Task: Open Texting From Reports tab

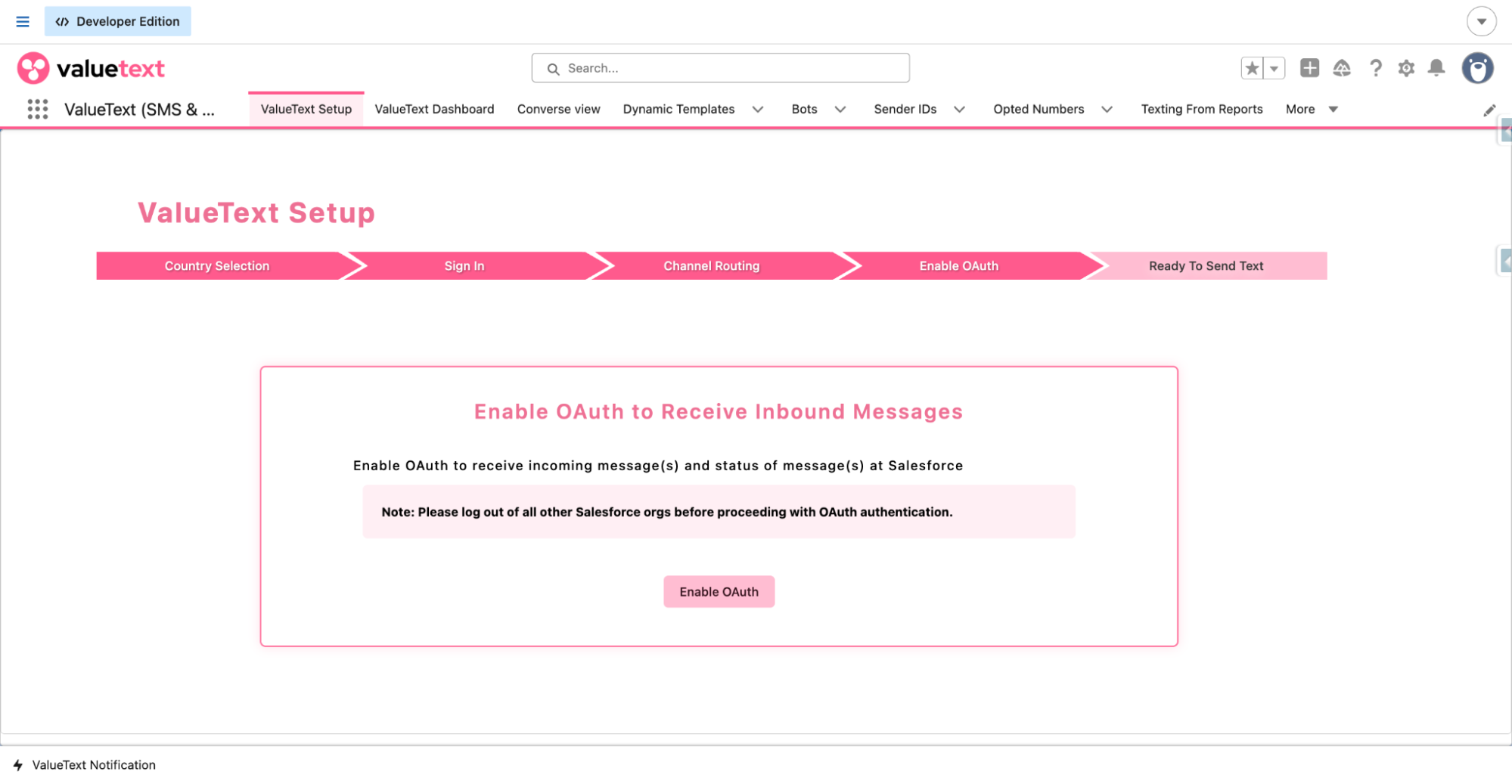Action: pyautogui.click(x=1202, y=109)
